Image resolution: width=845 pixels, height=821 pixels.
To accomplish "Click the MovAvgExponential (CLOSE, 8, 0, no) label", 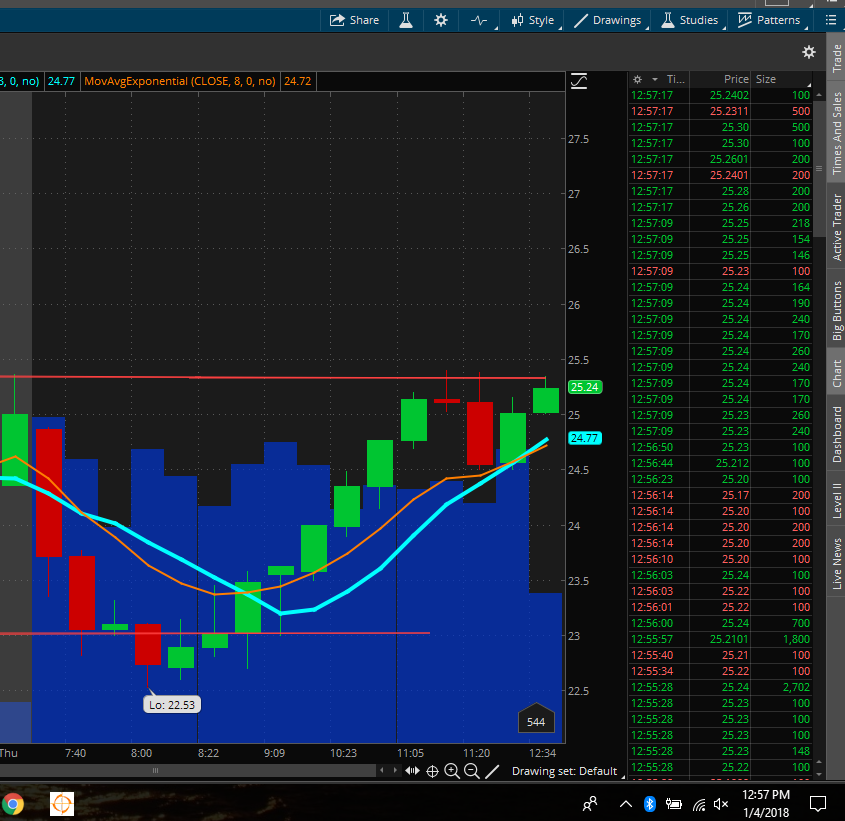I will pos(180,81).
